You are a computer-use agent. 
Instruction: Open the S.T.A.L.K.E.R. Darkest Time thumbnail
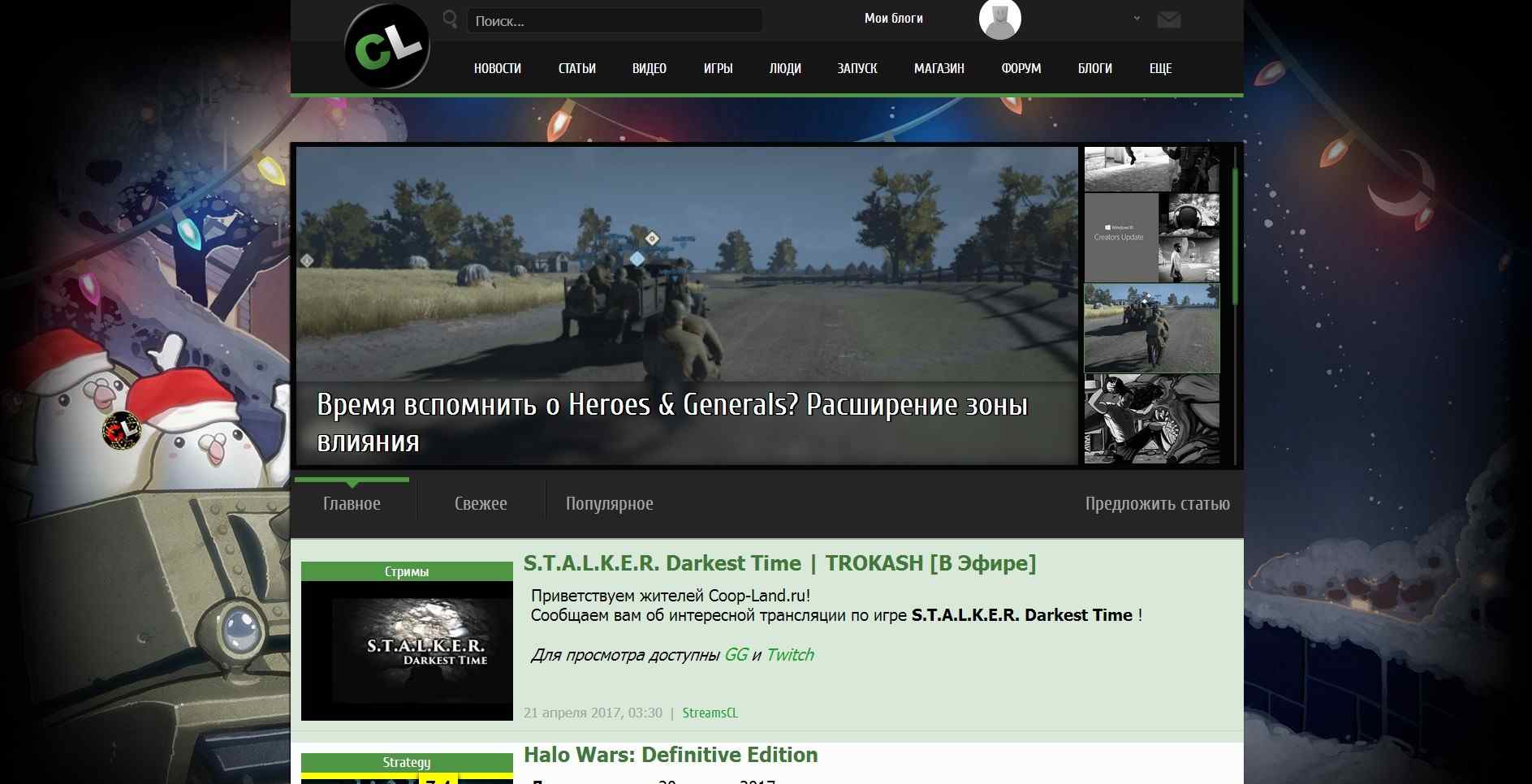[x=407, y=651]
